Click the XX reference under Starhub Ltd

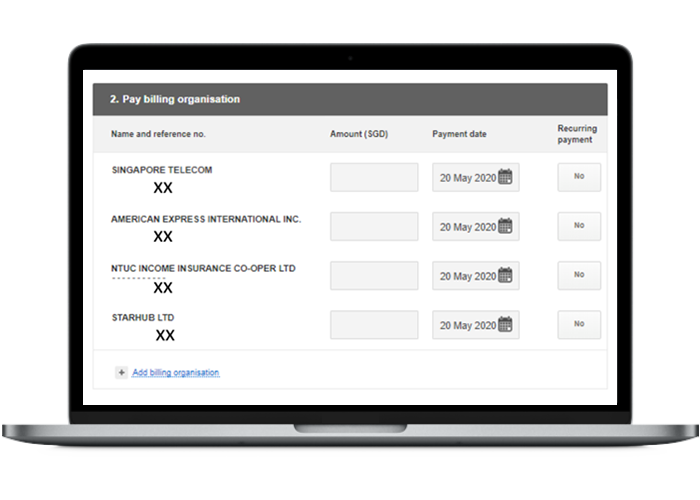pos(165,335)
